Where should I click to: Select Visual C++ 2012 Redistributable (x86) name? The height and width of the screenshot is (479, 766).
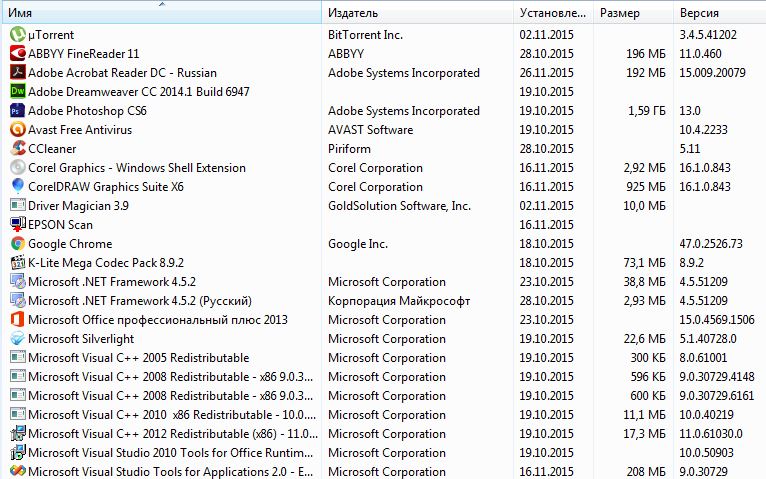(x=173, y=434)
